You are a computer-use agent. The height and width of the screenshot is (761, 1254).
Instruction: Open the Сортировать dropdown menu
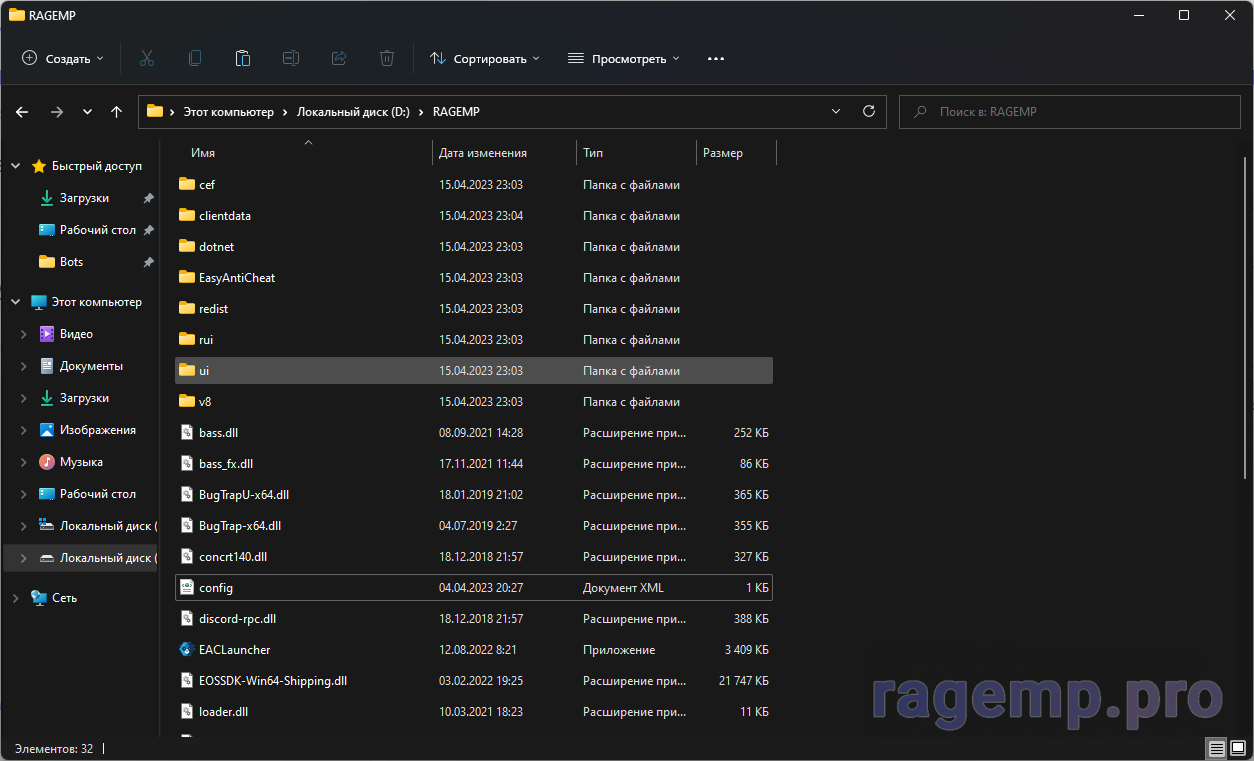485,59
